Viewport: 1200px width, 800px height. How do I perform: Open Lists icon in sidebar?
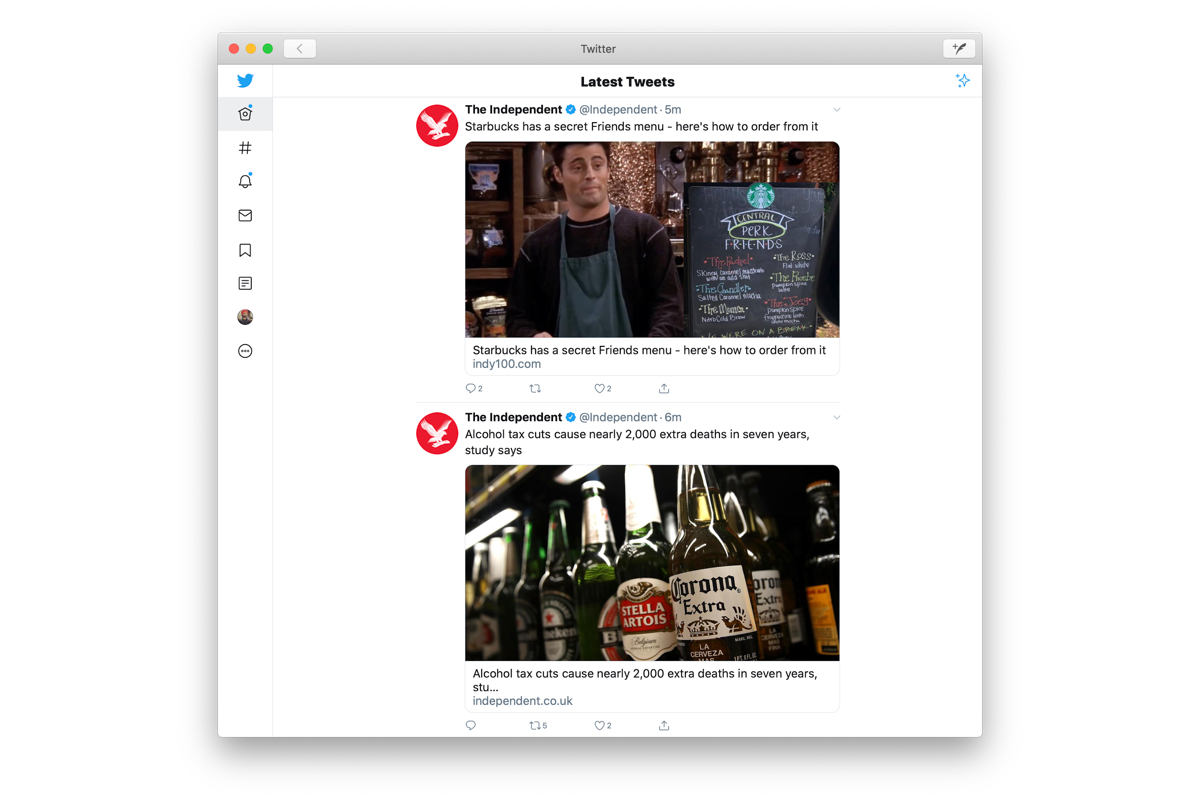coord(245,283)
